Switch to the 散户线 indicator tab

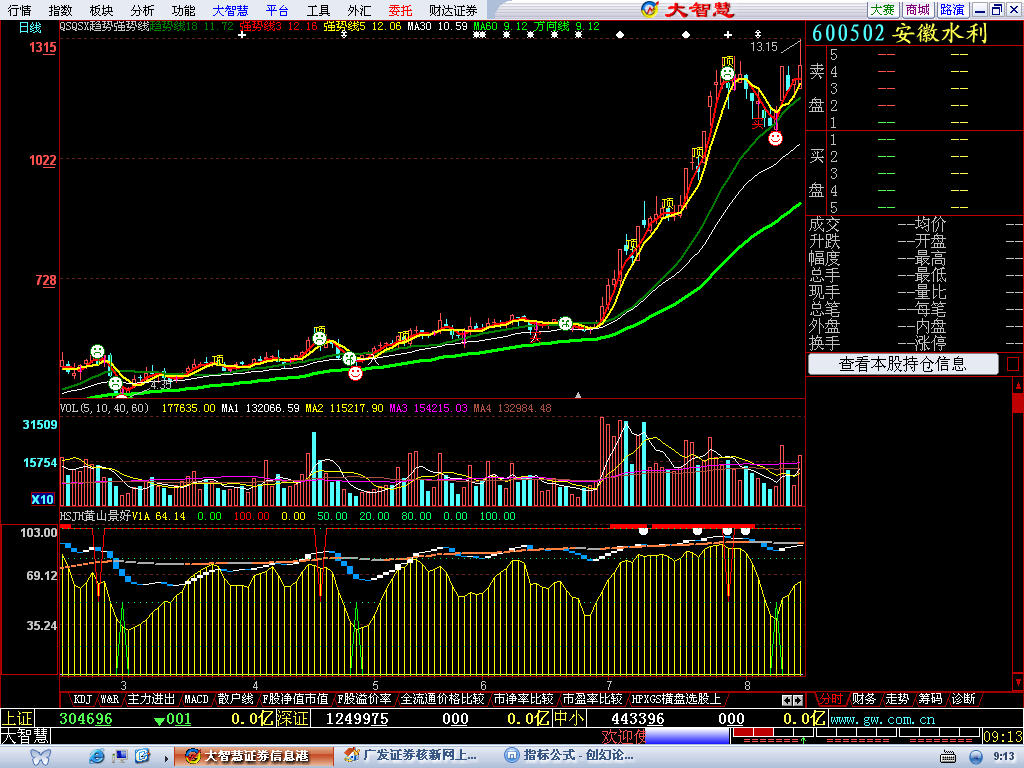(235, 699)
